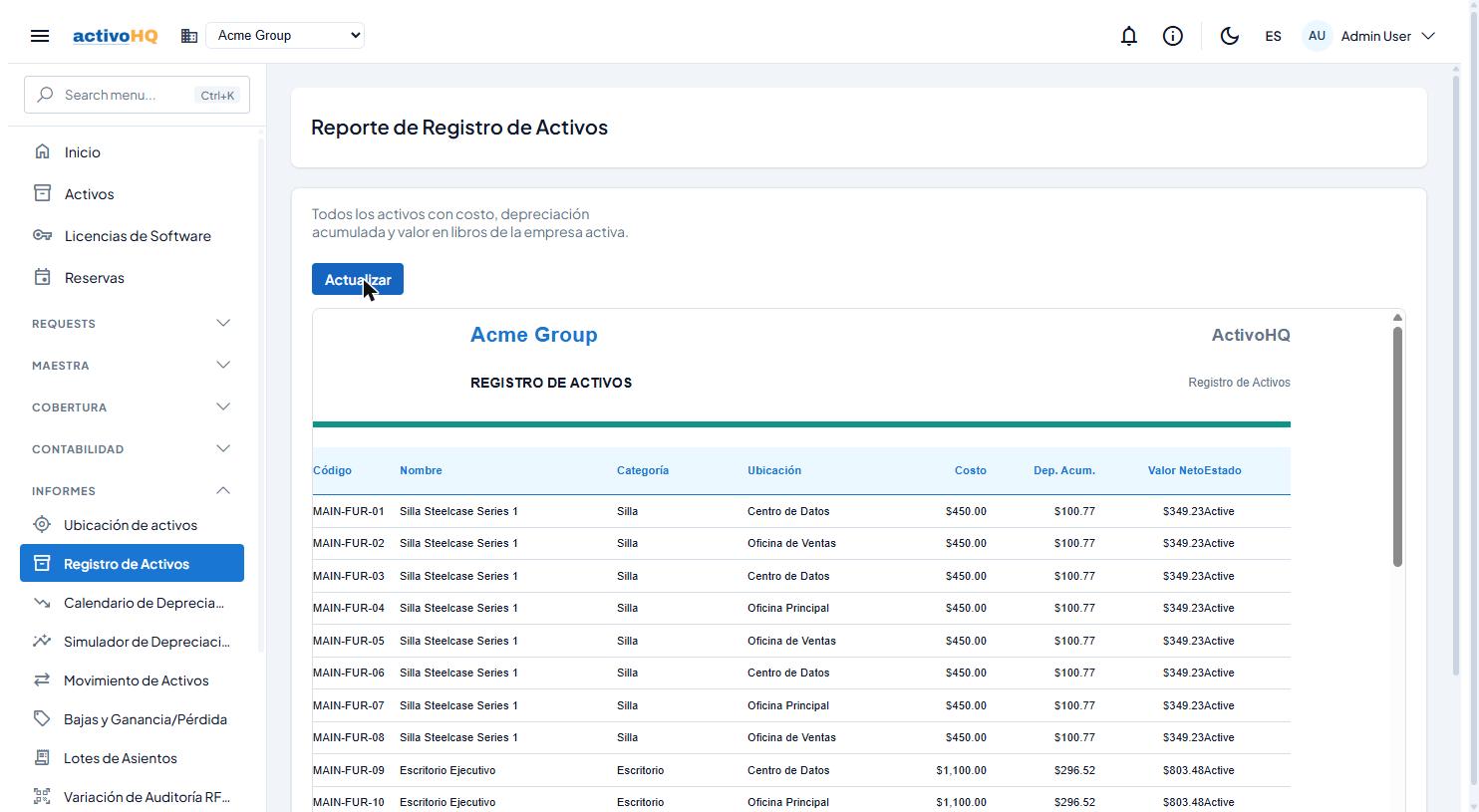Click the Licencias key icon
The image size is (1479, 812).
tap(42, 235)
